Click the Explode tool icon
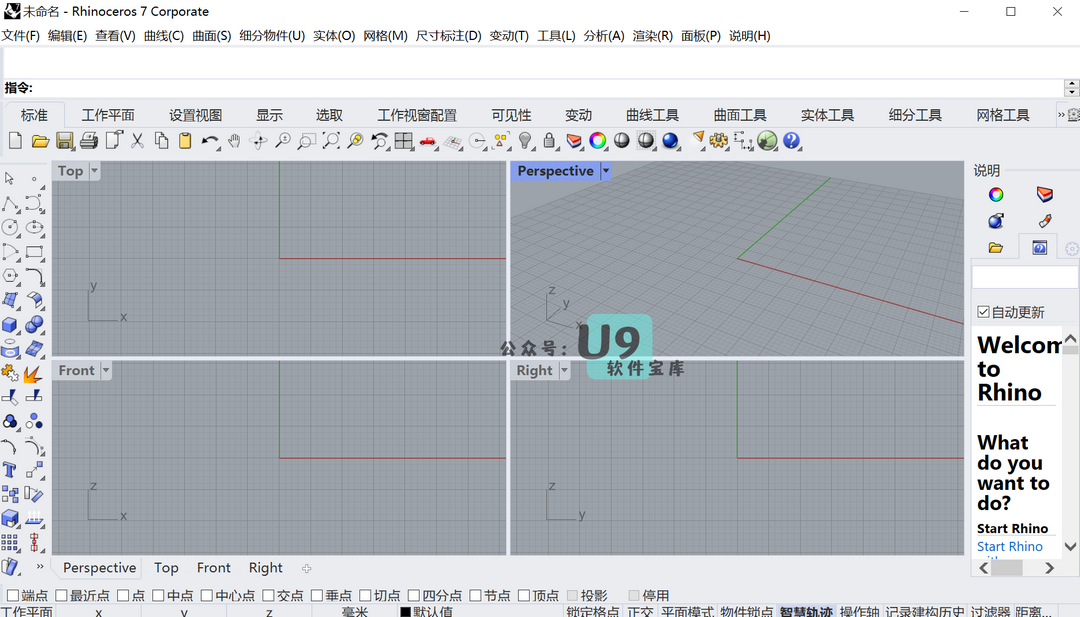1080x617 pixels. (32, 374)
